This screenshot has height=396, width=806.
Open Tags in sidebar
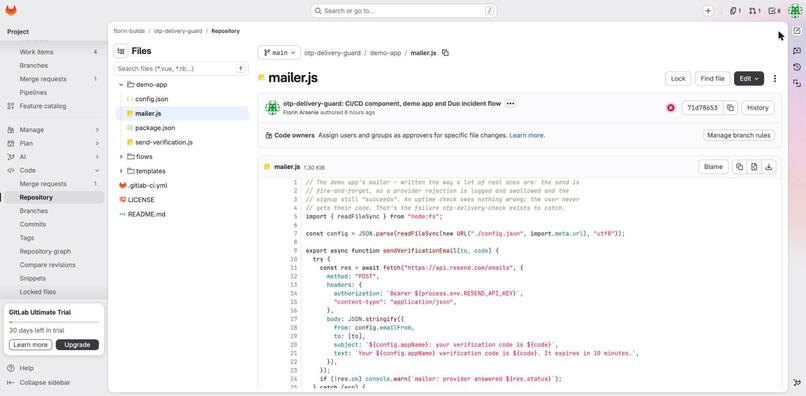(53, 238)
